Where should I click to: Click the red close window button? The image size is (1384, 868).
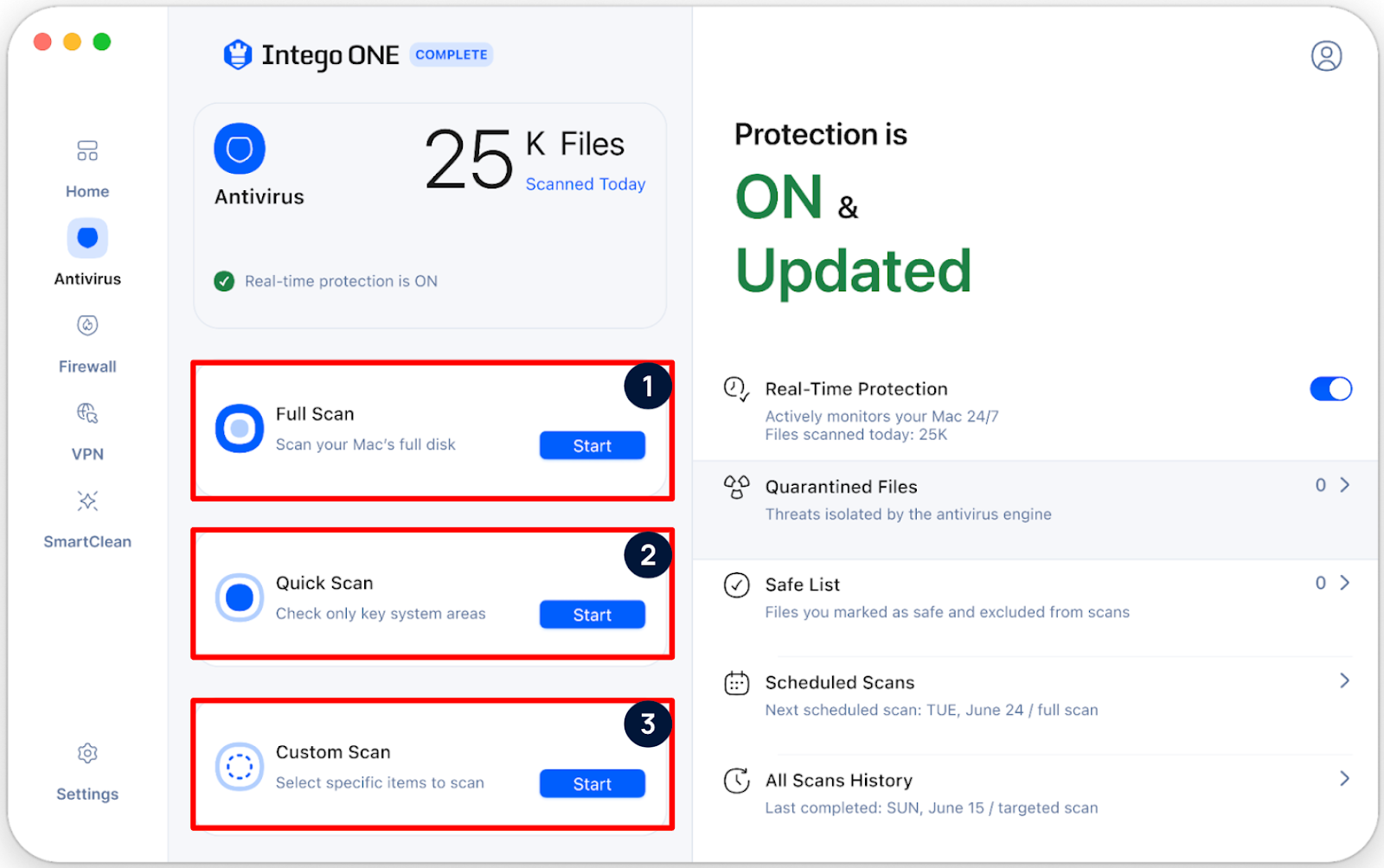(x=42, y=41)
